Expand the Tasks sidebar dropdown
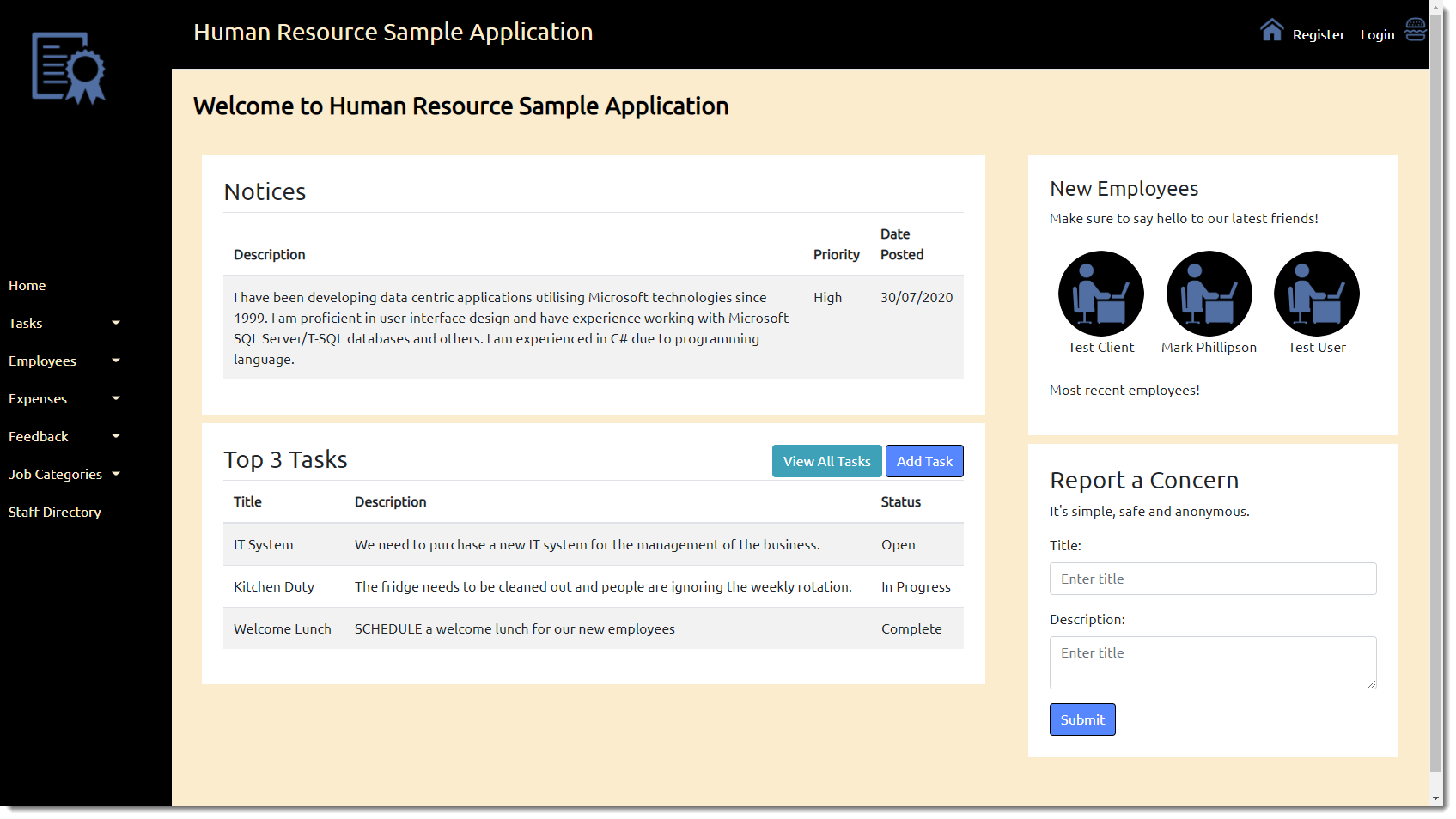 pos(64,323)
